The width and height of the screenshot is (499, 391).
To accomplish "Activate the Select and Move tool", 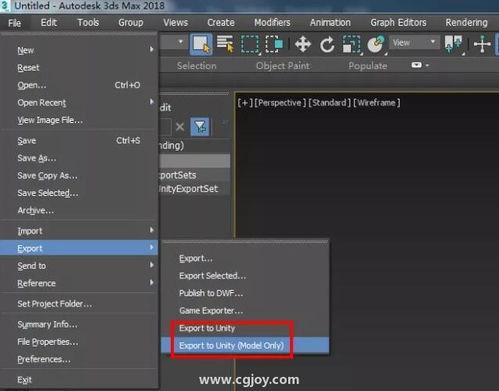I will 303,44.
